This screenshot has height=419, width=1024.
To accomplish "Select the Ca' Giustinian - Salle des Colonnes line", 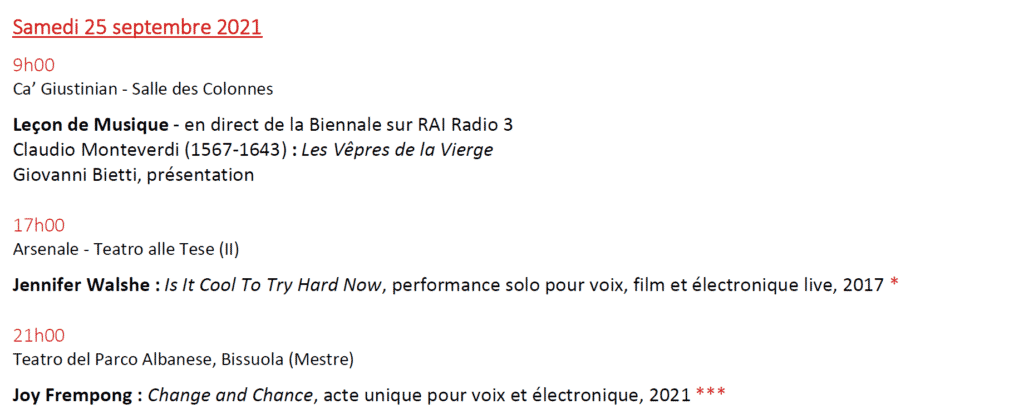I will click(x=143, y=89).
